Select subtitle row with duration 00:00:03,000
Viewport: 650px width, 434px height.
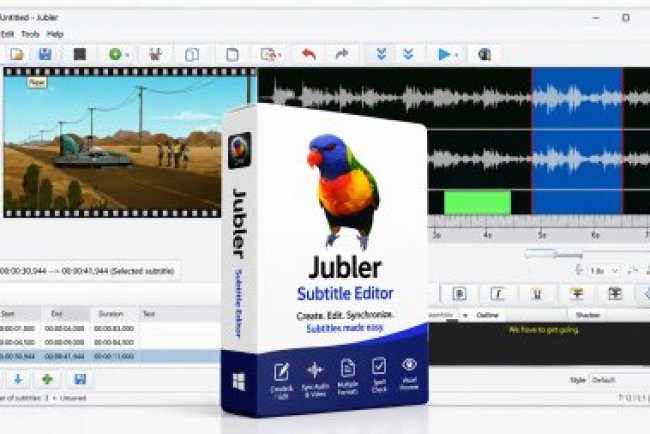[x=111, y=328]
